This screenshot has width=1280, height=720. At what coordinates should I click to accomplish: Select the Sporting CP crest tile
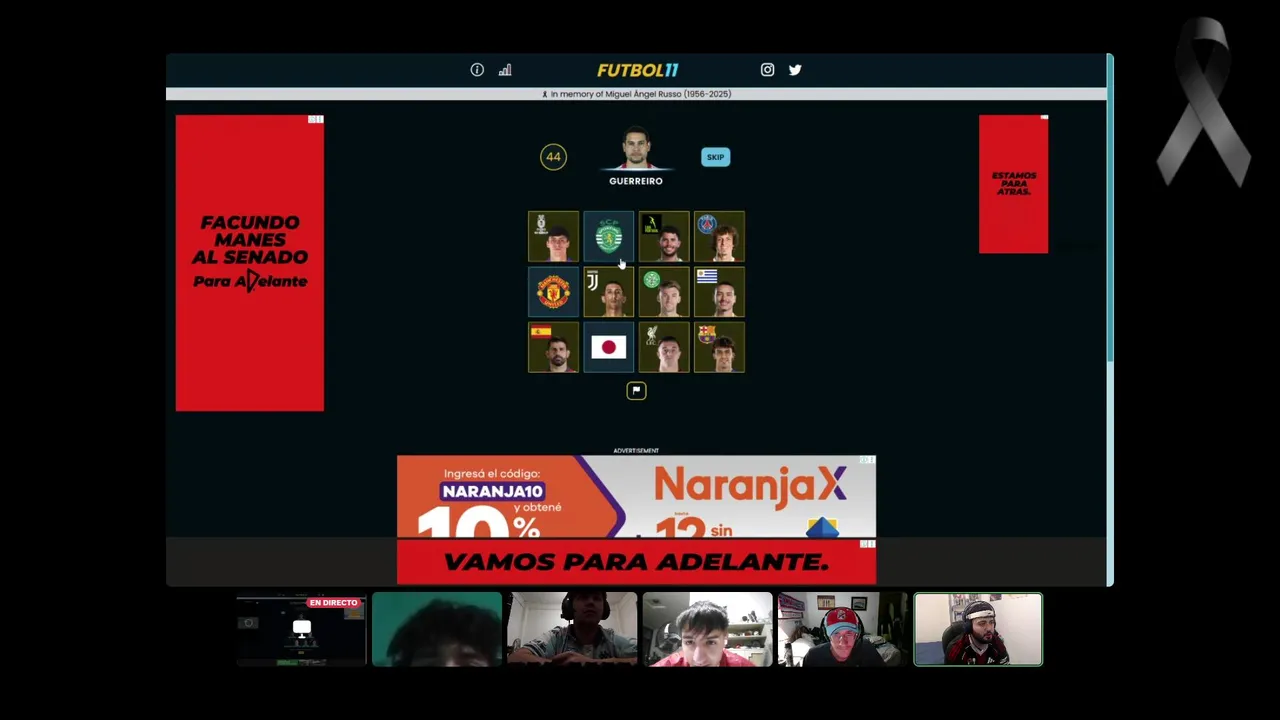coord(608,236)
